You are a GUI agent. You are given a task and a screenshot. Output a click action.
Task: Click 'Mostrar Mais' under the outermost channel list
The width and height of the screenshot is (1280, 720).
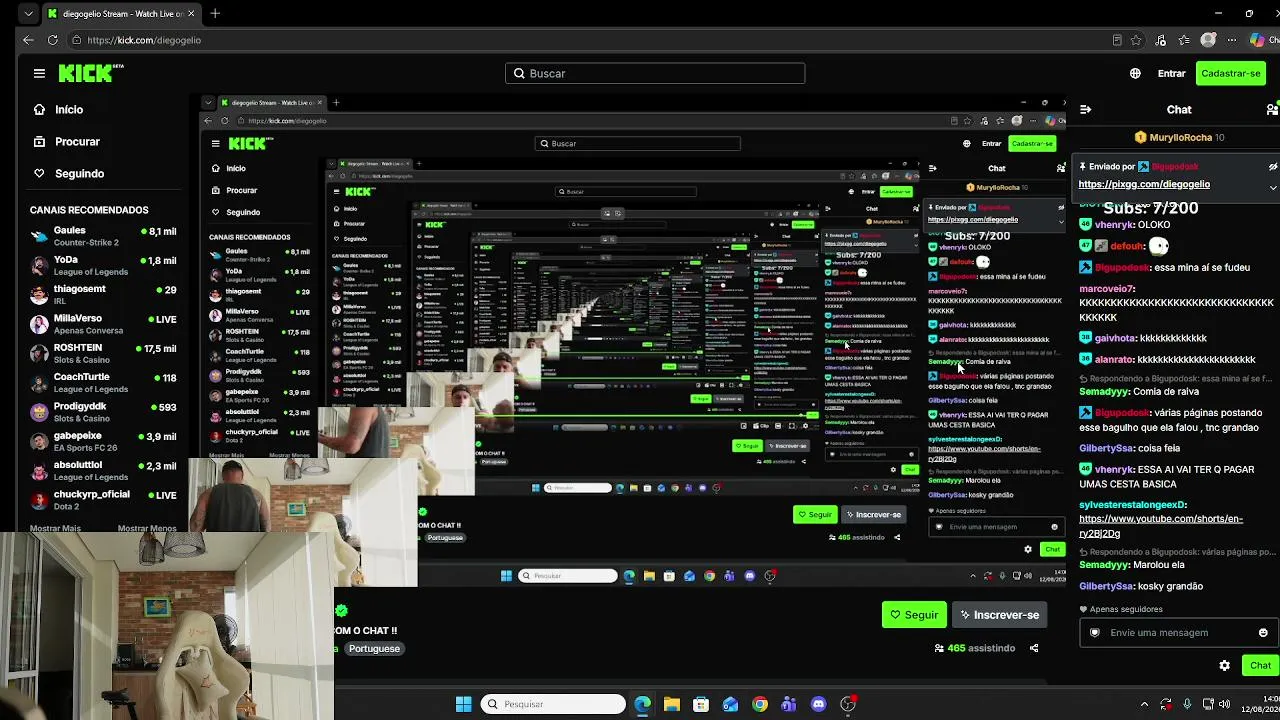point(55,528)
